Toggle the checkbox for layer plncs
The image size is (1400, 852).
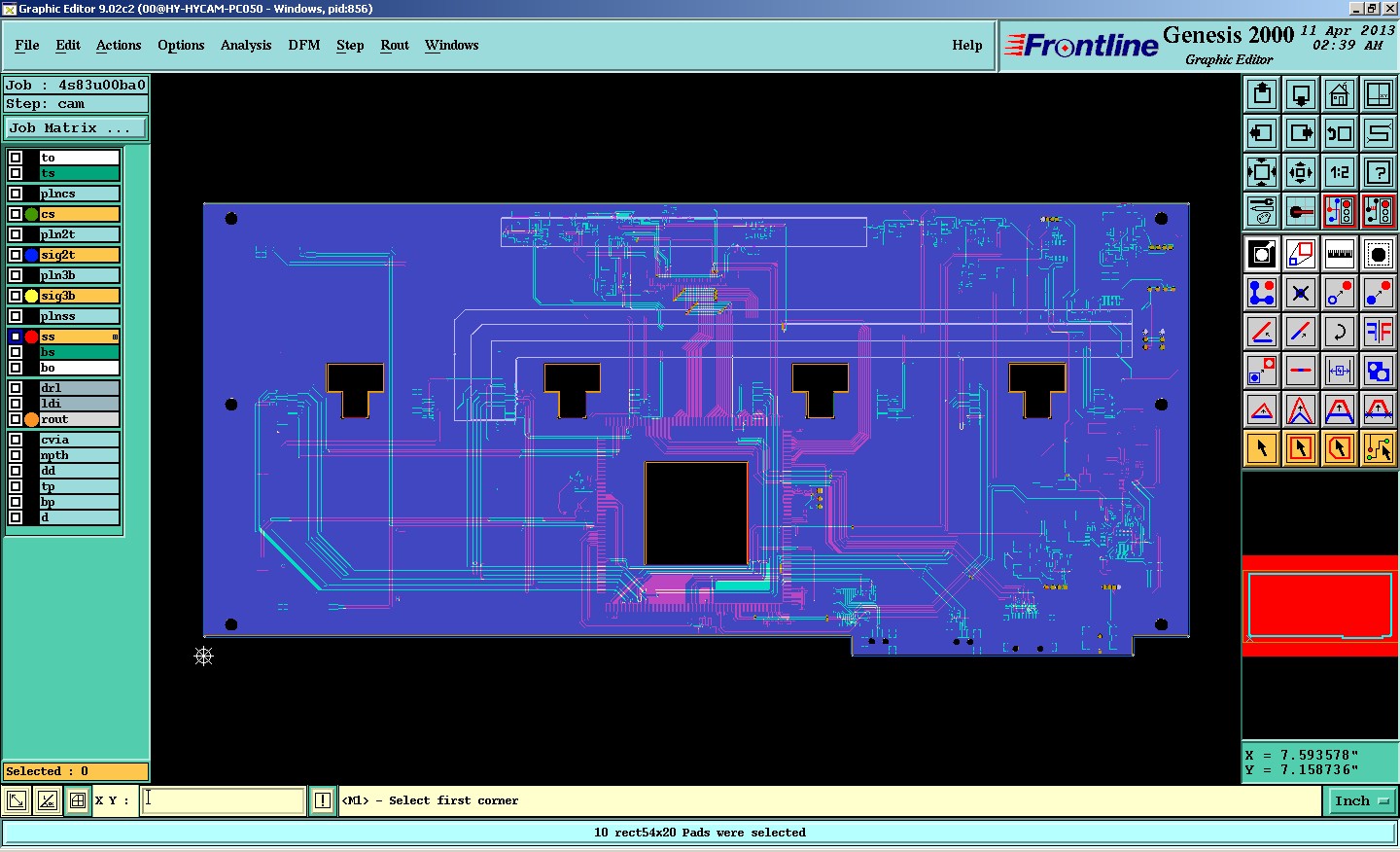tap(16, 194)
